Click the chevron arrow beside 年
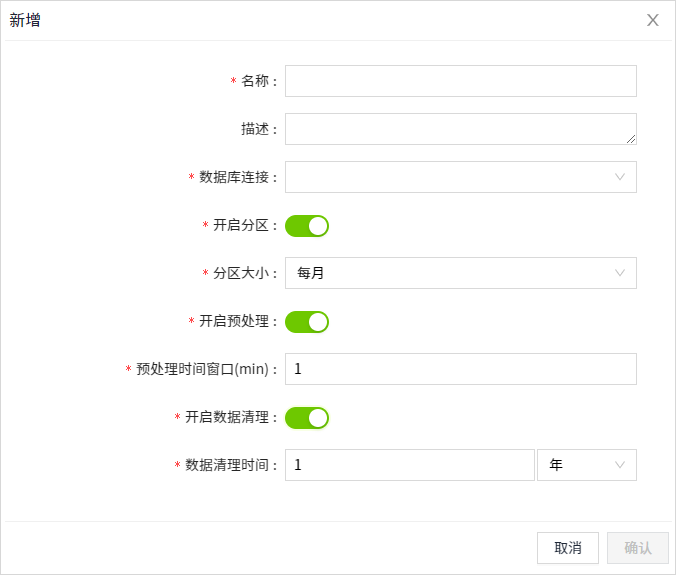 point(620,465)
